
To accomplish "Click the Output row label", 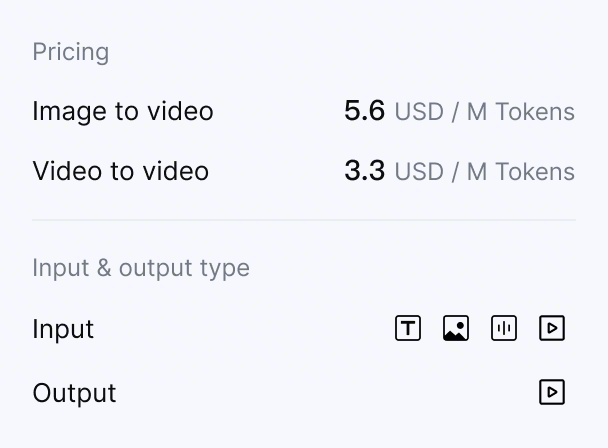I will click(x=75, y=393).
